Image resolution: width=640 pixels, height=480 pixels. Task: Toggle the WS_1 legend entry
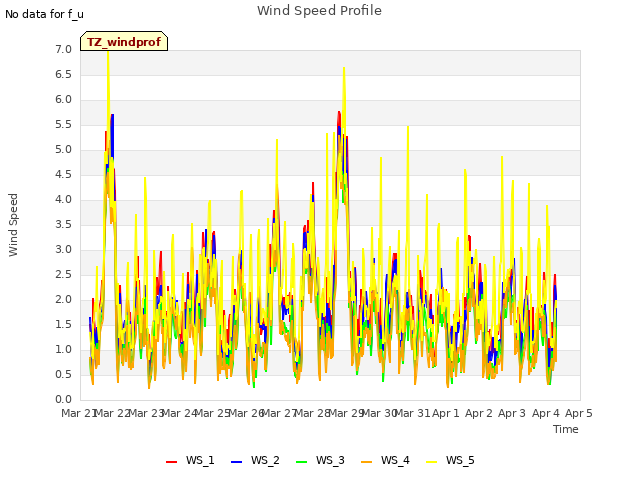coord(190,460)
